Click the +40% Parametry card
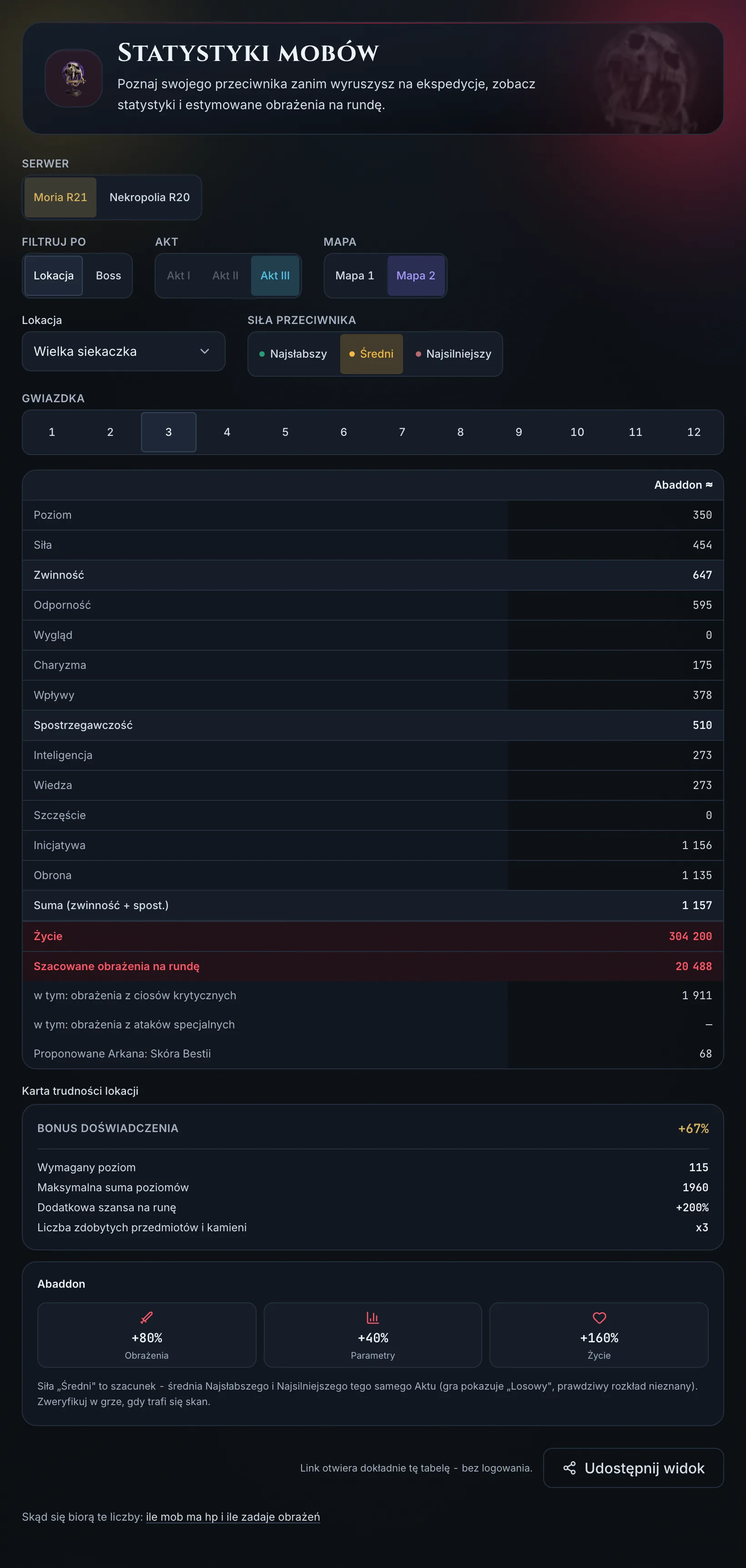Viewport: 746px width, 1568px height. pyautogui.click(x=373, y=1335)
